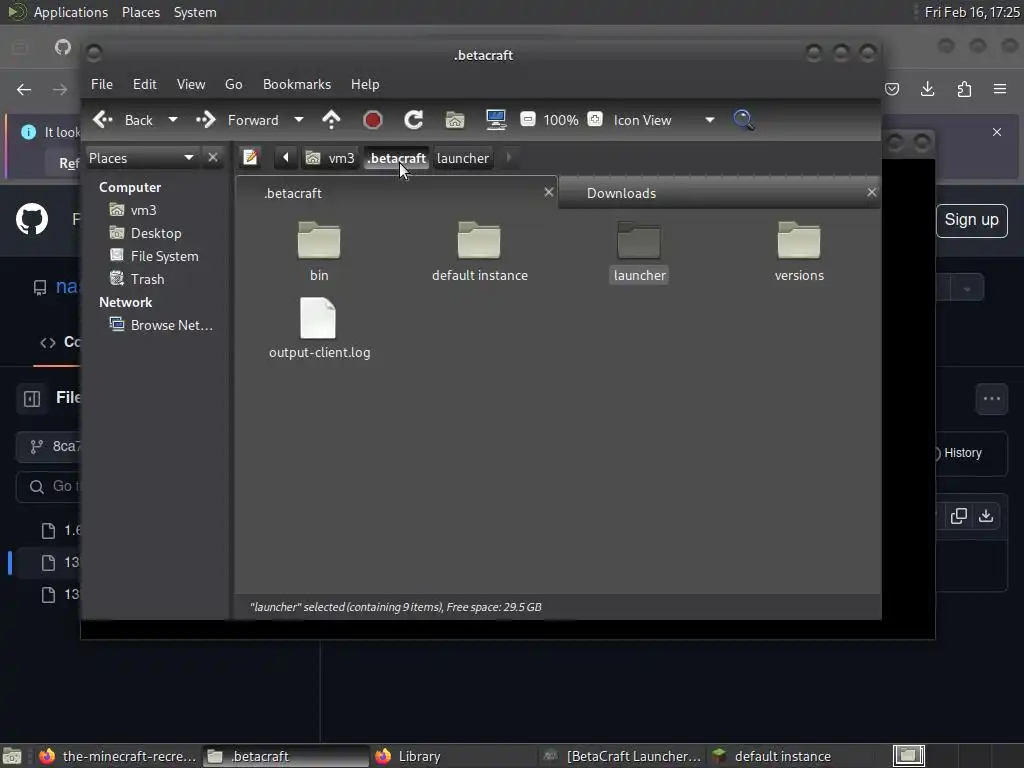Click Sign up on GitHub page
This screenshot has width=1024, height=768.
point(971,220)
